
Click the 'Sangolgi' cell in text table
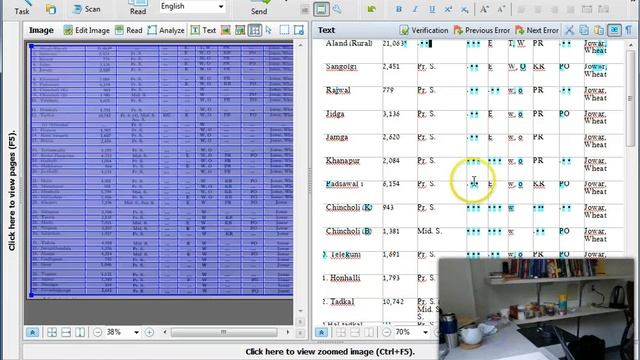click(x=341, y=67)
